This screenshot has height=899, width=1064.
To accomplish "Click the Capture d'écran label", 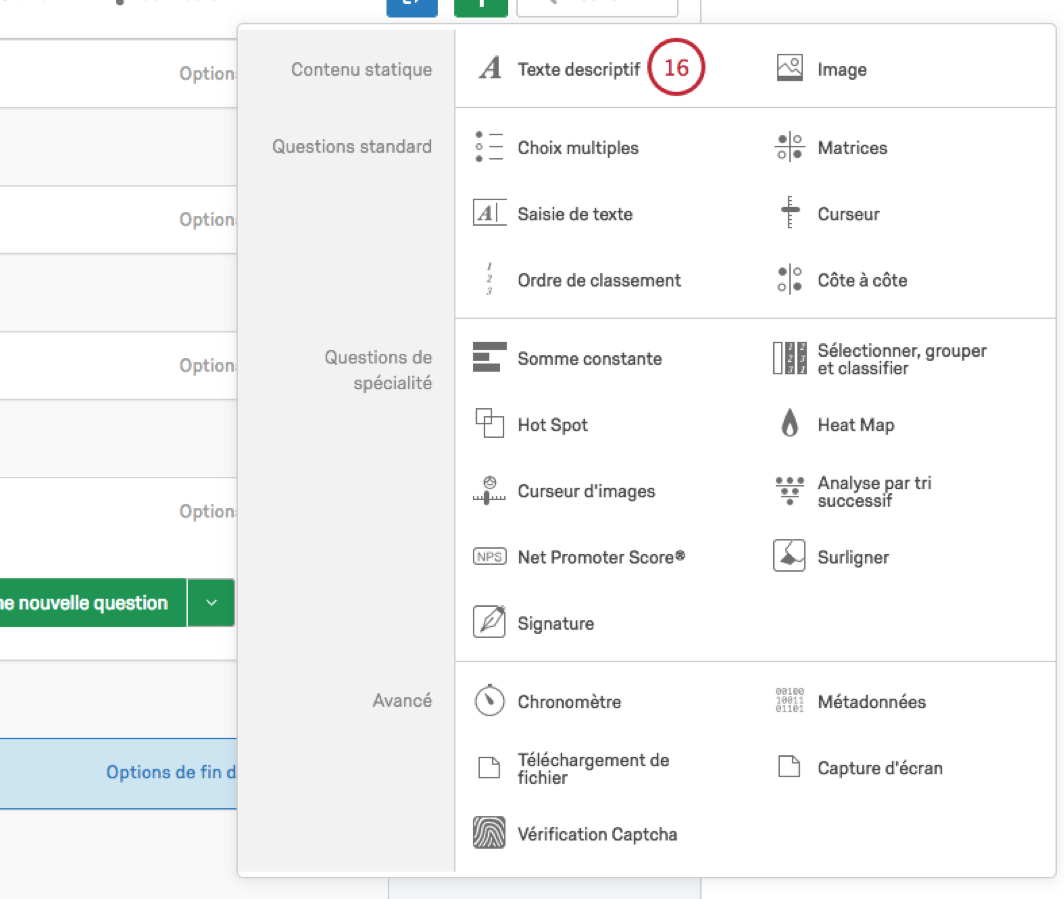I will tap(879, 768).
